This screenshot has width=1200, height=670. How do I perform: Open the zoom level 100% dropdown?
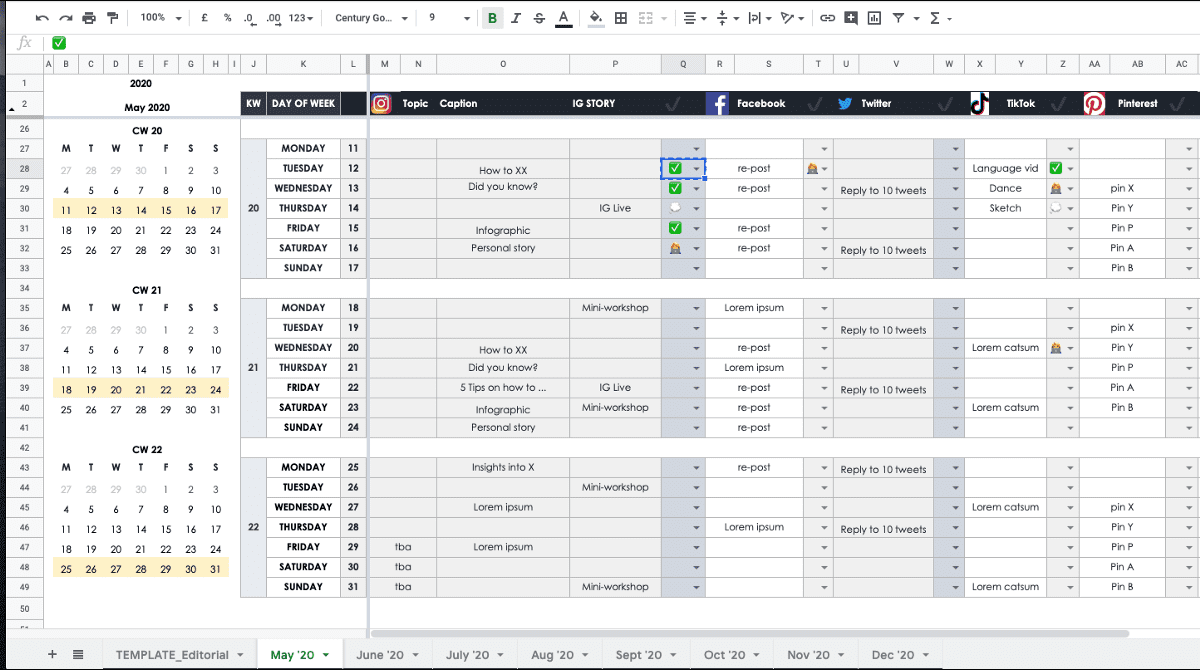coord(161,18)
